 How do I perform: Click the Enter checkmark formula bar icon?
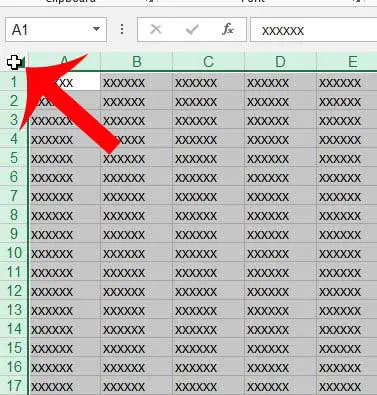(192, 30)
